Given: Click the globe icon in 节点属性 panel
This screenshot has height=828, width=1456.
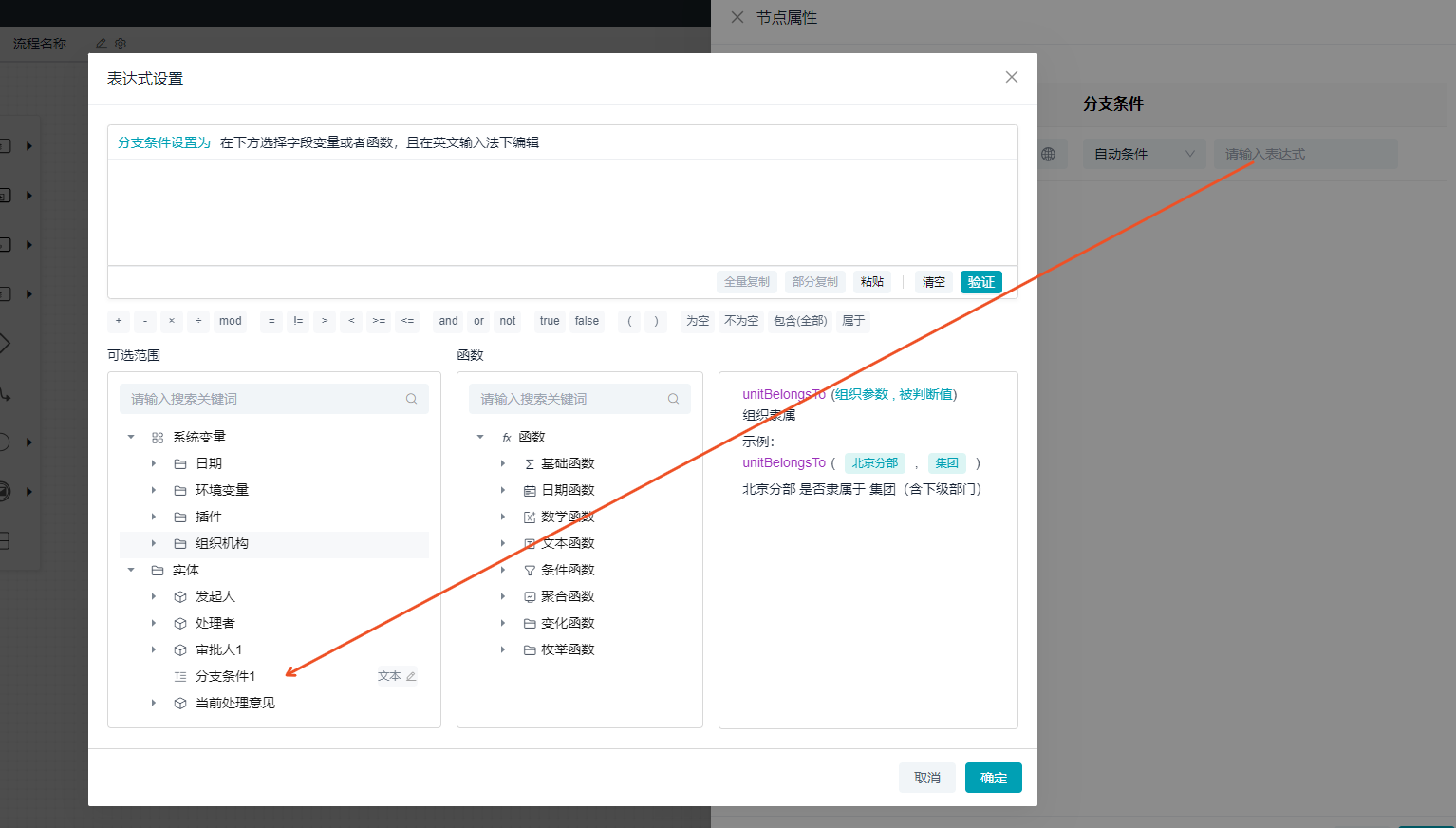Looking at the screenshot, I should tap(1048, 154).
